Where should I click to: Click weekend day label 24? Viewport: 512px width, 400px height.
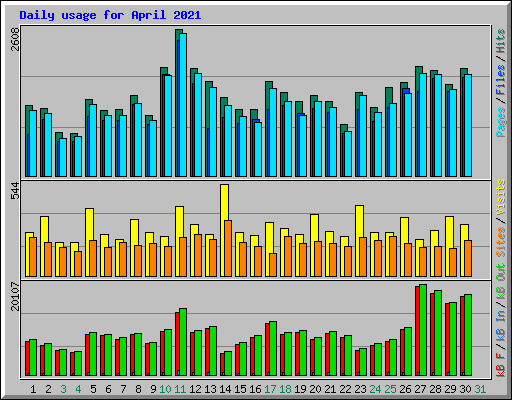[x=375, y=389]
